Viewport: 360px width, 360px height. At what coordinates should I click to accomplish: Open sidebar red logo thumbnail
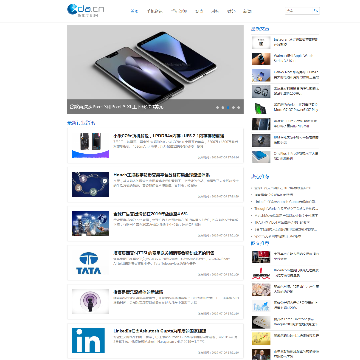tap(261, 273)
